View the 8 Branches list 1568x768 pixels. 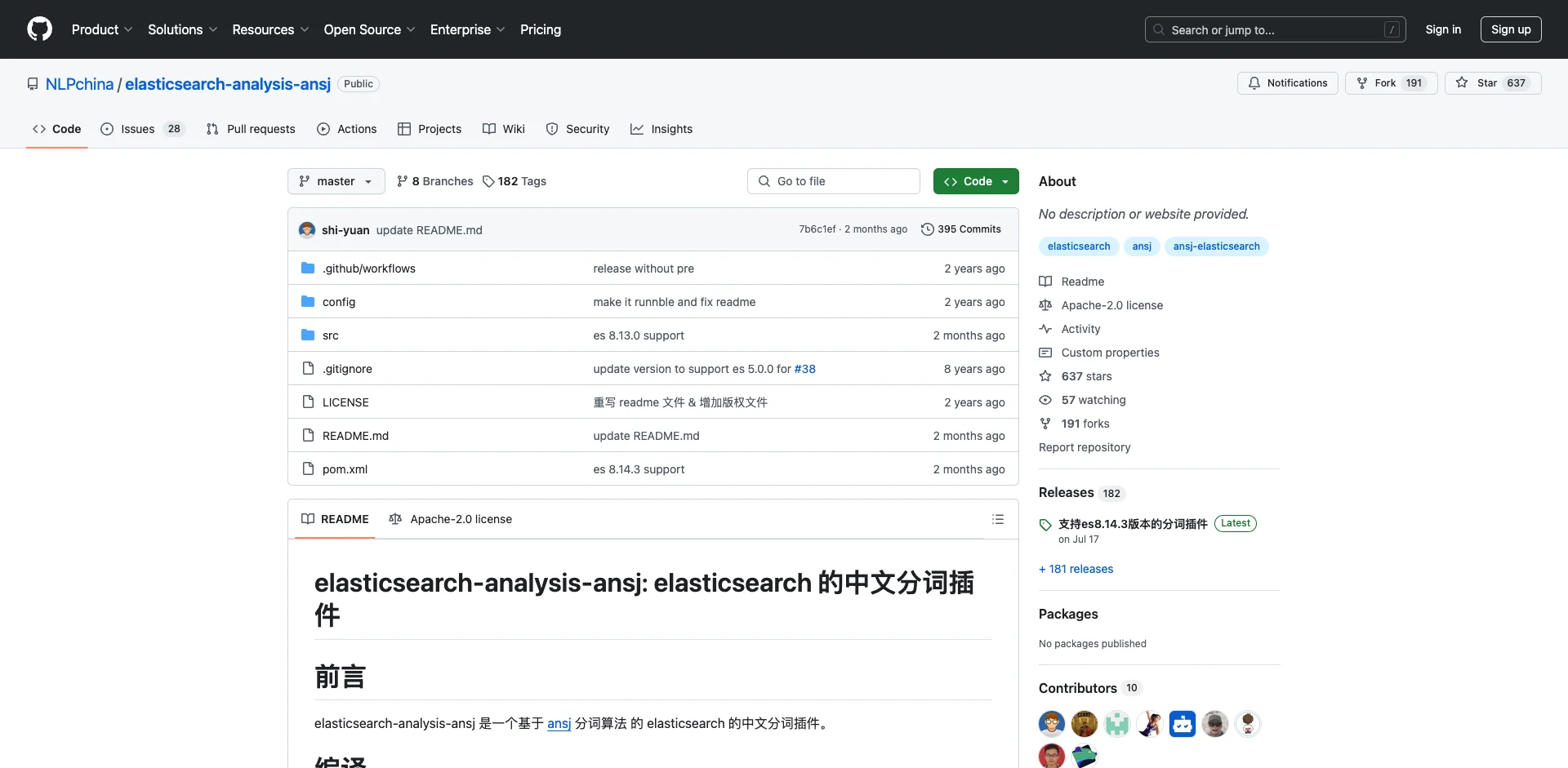(434, 181)
